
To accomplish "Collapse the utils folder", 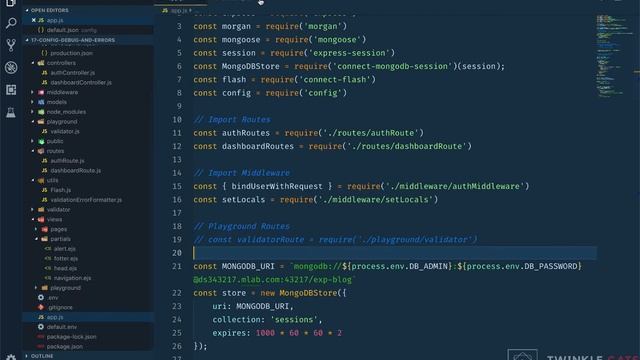I will pos(33,180).
